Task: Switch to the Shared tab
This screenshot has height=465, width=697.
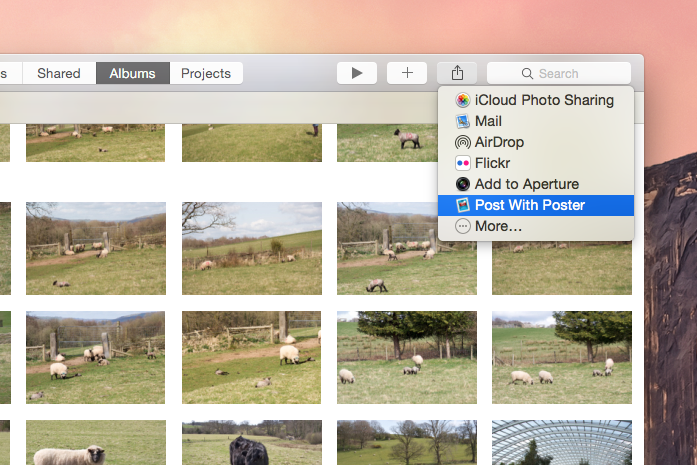Action: [x=59, y=73]
